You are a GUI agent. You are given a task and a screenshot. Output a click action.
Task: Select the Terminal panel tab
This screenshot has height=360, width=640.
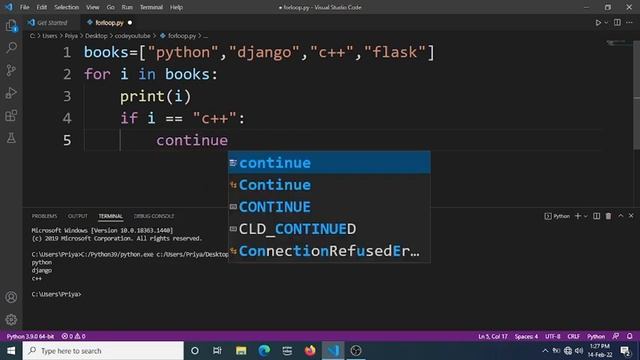[110, 216]
